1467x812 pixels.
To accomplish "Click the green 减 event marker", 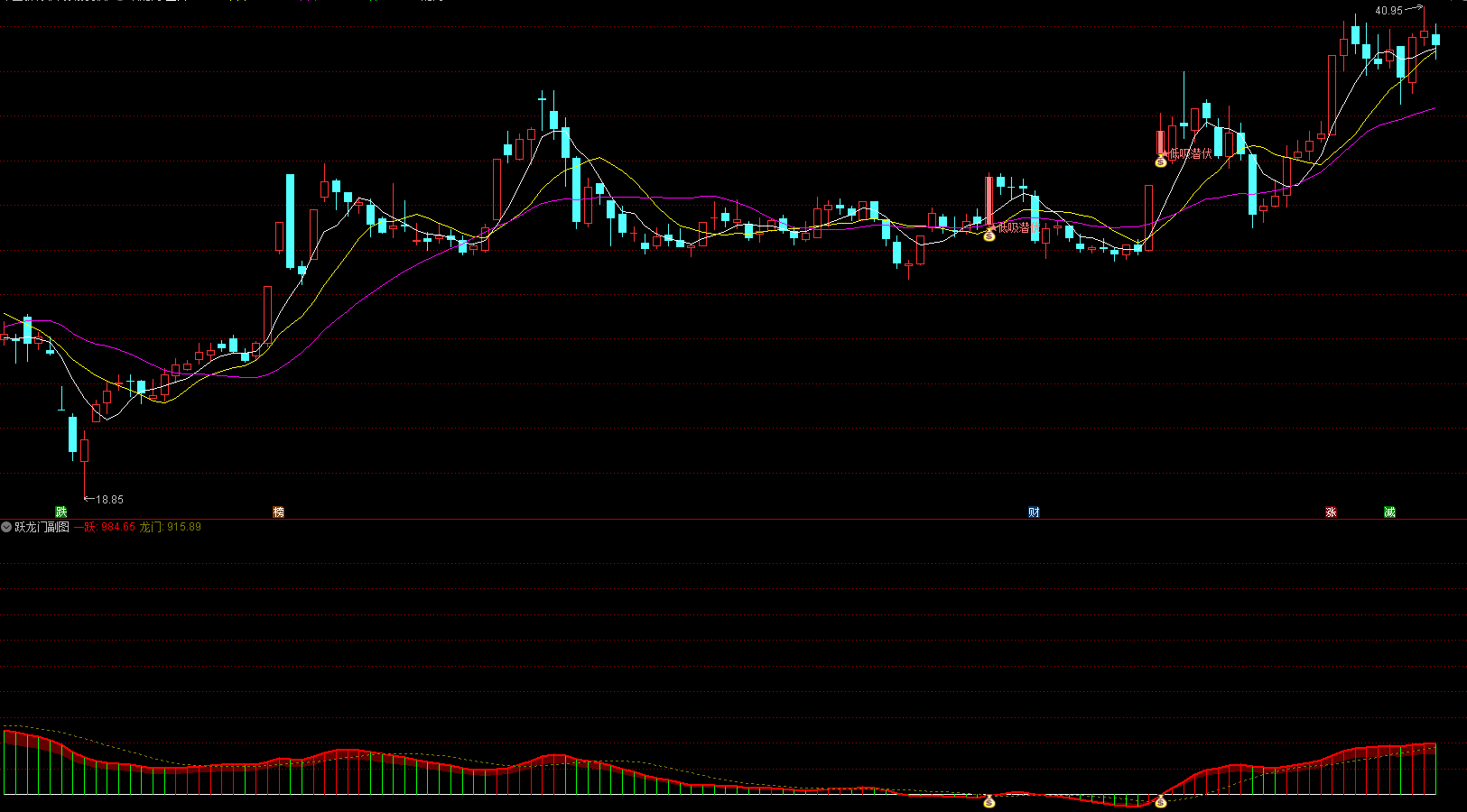I will (1389, 512).
